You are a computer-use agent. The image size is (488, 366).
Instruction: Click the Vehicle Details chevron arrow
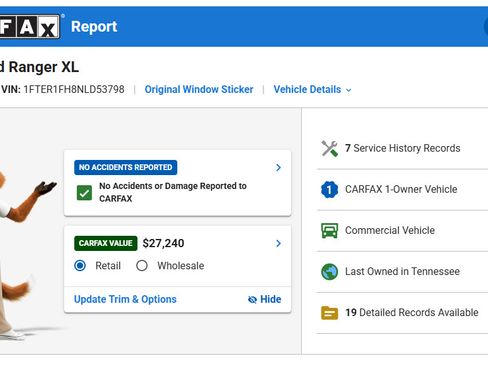coord(349,90)
